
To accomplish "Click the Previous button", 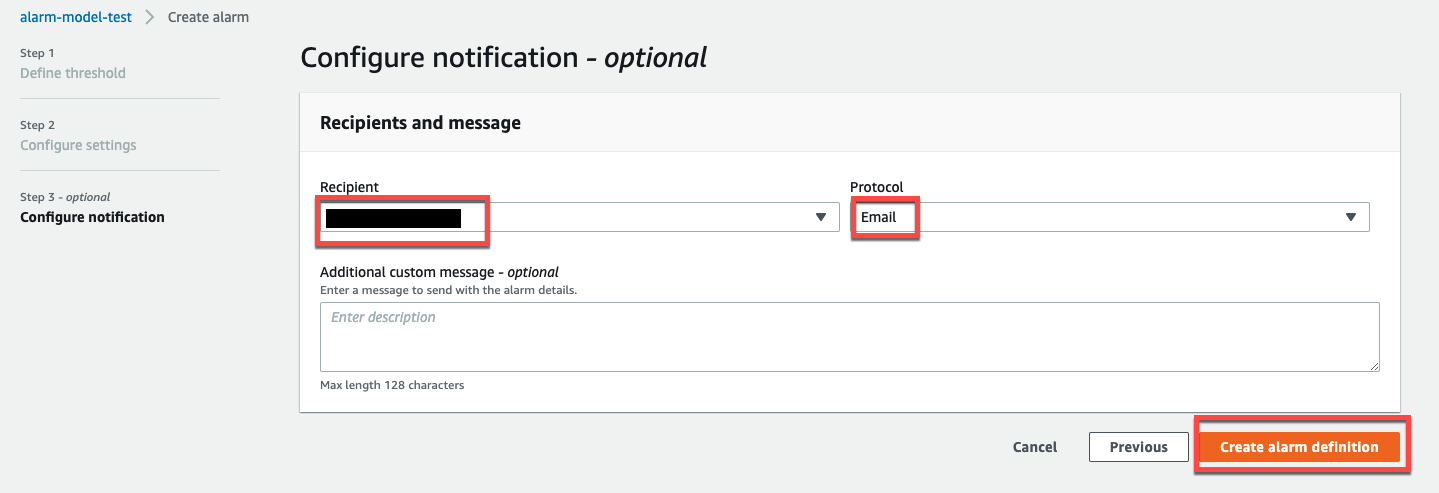I will coord(1138,447).
